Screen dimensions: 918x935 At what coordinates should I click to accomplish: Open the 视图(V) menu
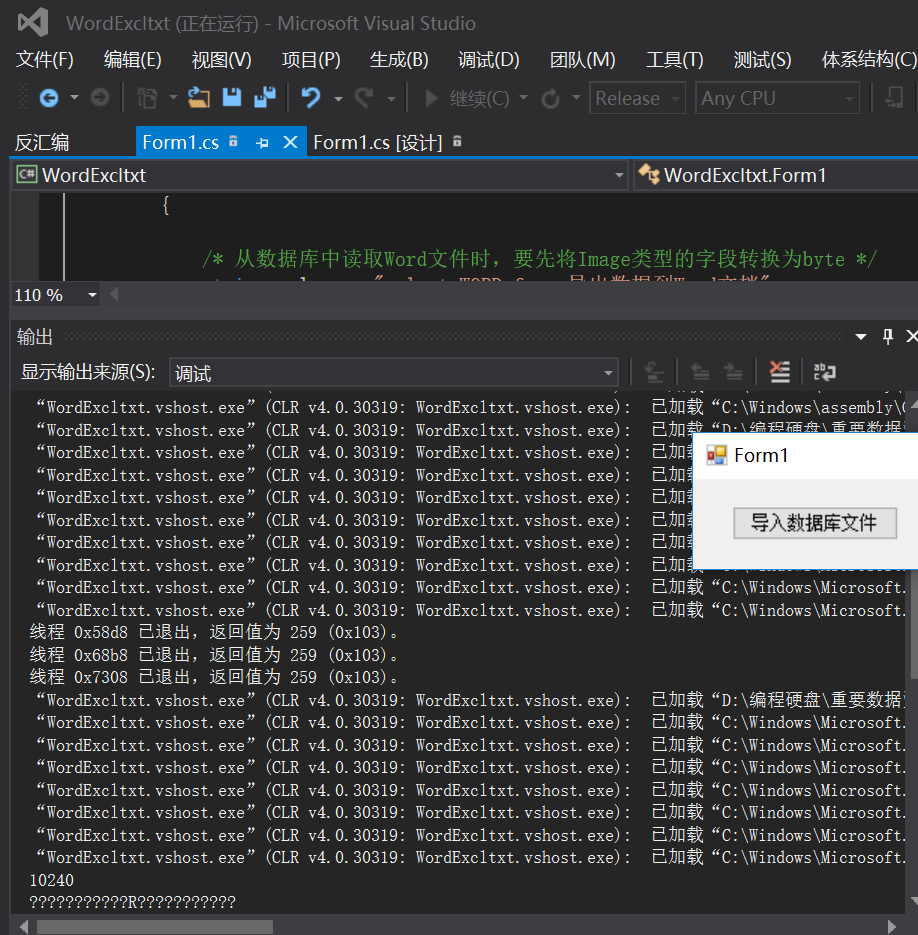[221, 59]
